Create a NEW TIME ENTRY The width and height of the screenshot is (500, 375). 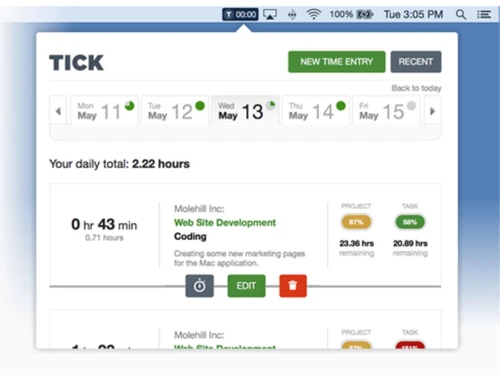click(337, 62)
